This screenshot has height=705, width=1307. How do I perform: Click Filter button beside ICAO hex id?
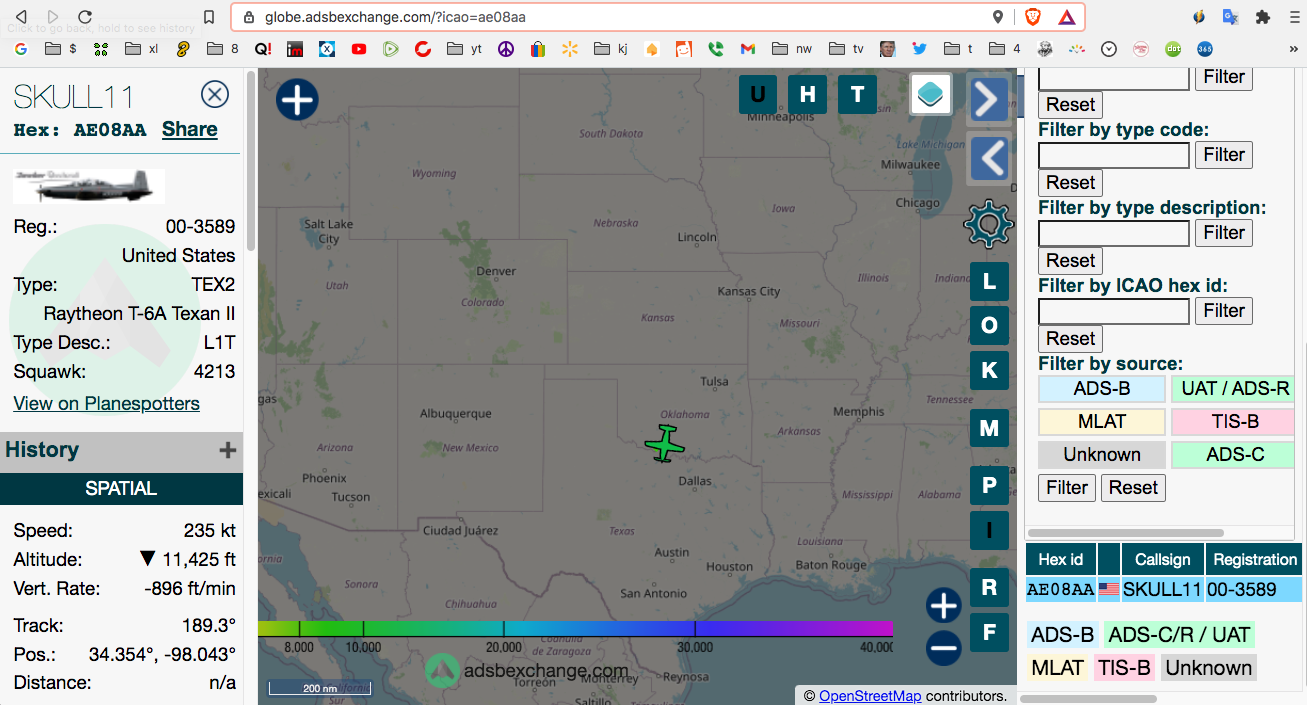click(x=1224, y=311)
